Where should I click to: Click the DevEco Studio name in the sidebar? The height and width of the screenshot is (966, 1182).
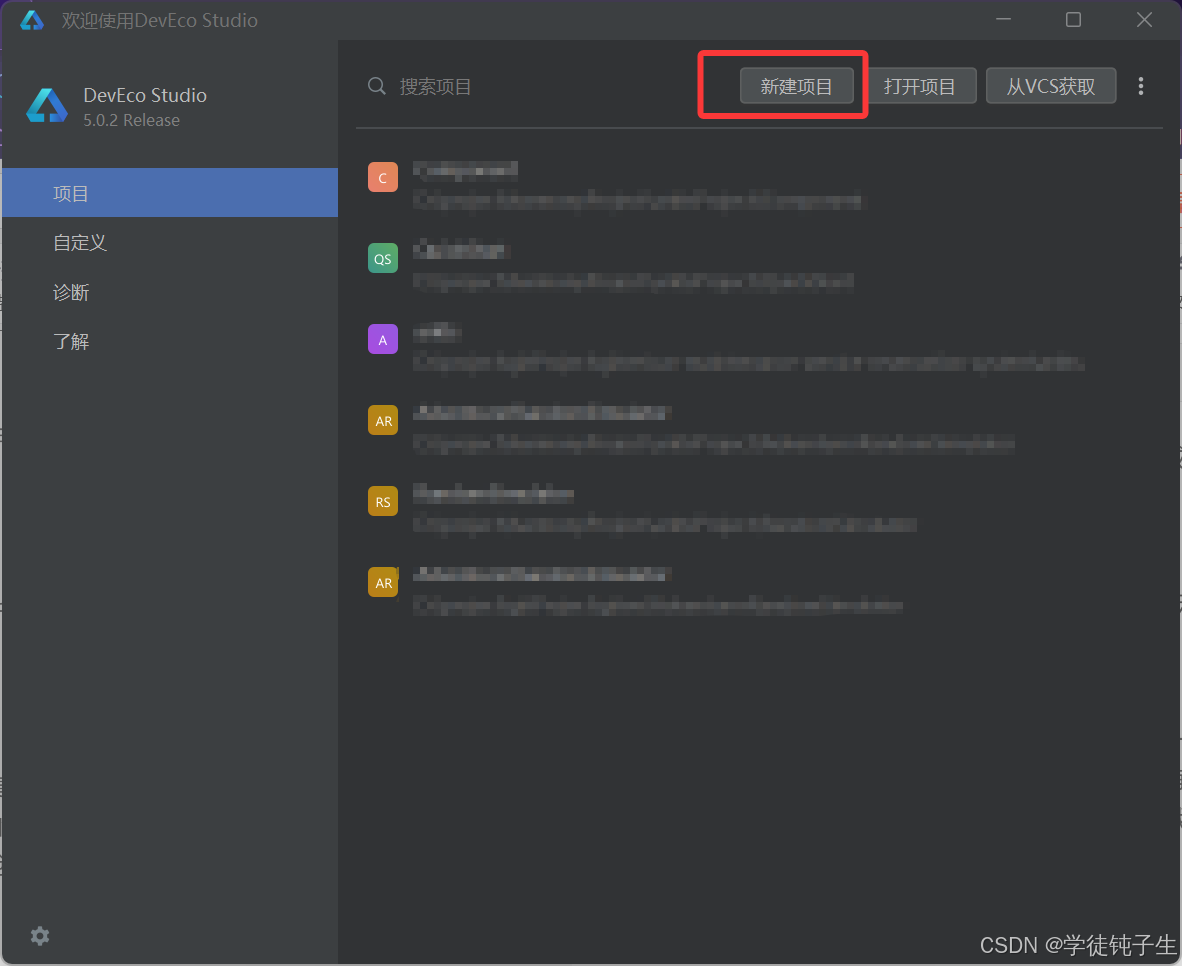[145, 95]
